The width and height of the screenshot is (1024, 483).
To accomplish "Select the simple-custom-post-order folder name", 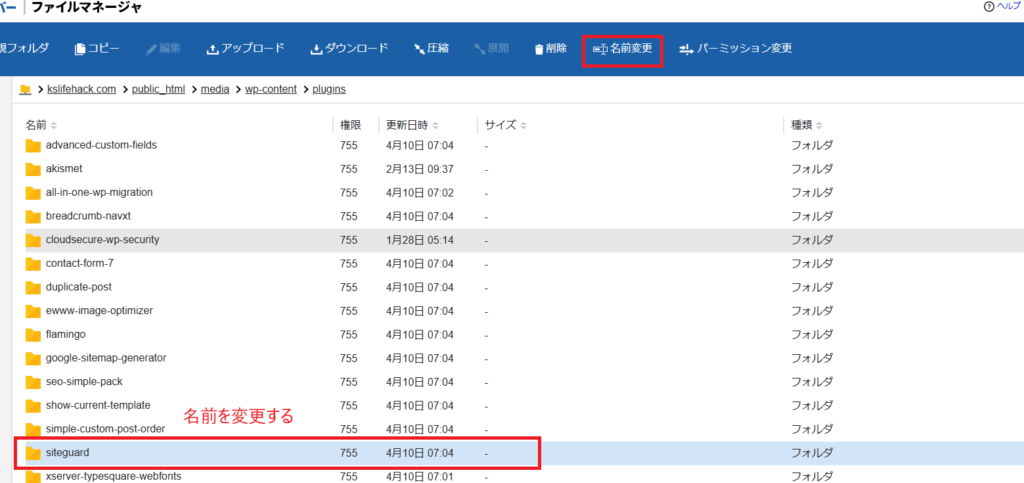I will 105,429.
